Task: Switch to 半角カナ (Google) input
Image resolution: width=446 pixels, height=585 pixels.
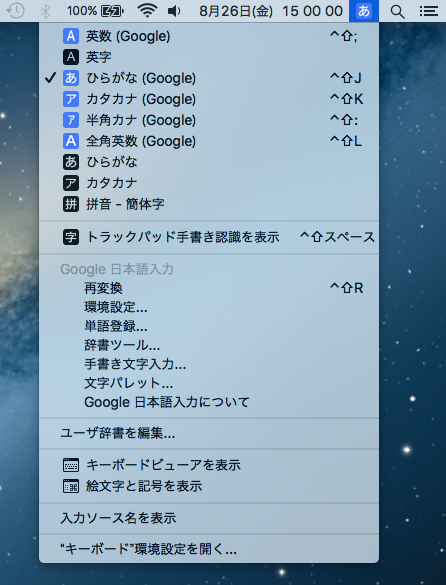Action: click(x=209, y=120)
